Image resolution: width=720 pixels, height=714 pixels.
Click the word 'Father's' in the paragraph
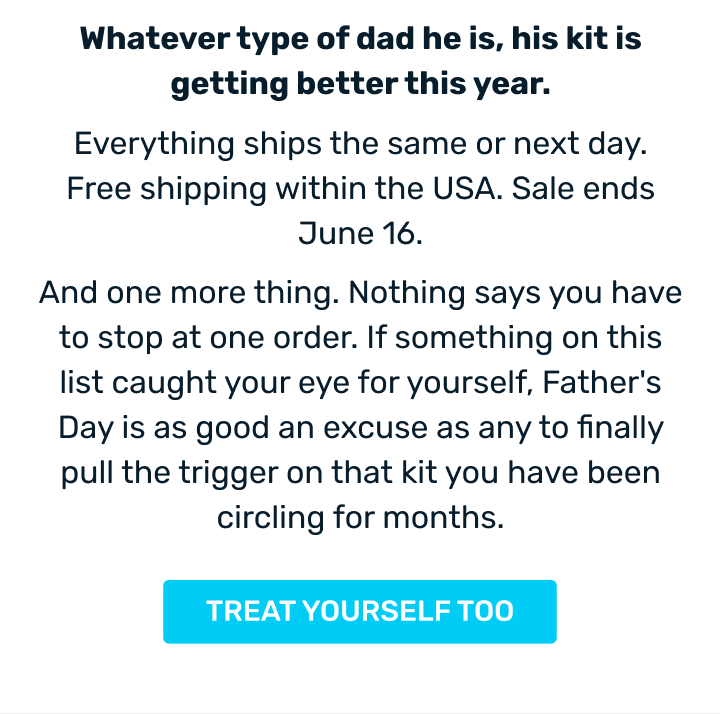[602, 382]
